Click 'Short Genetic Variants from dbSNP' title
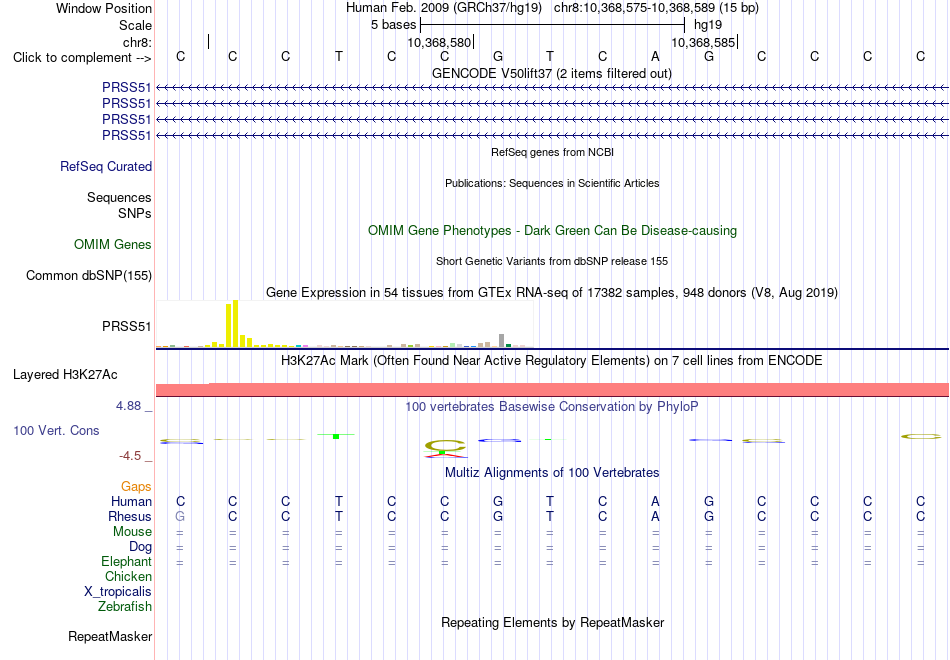Image resolution: width=950 pixels, height=660 pixels. 551,261
